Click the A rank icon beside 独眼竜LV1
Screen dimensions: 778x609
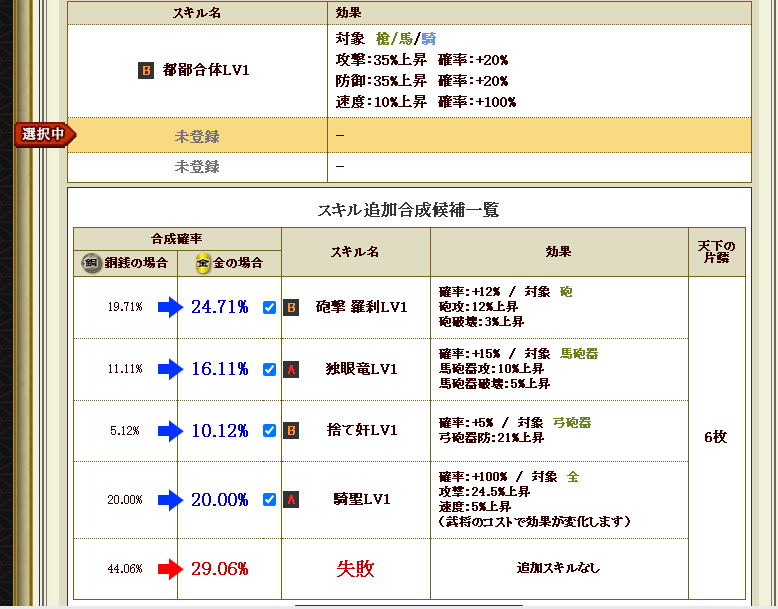pos(291,369)
